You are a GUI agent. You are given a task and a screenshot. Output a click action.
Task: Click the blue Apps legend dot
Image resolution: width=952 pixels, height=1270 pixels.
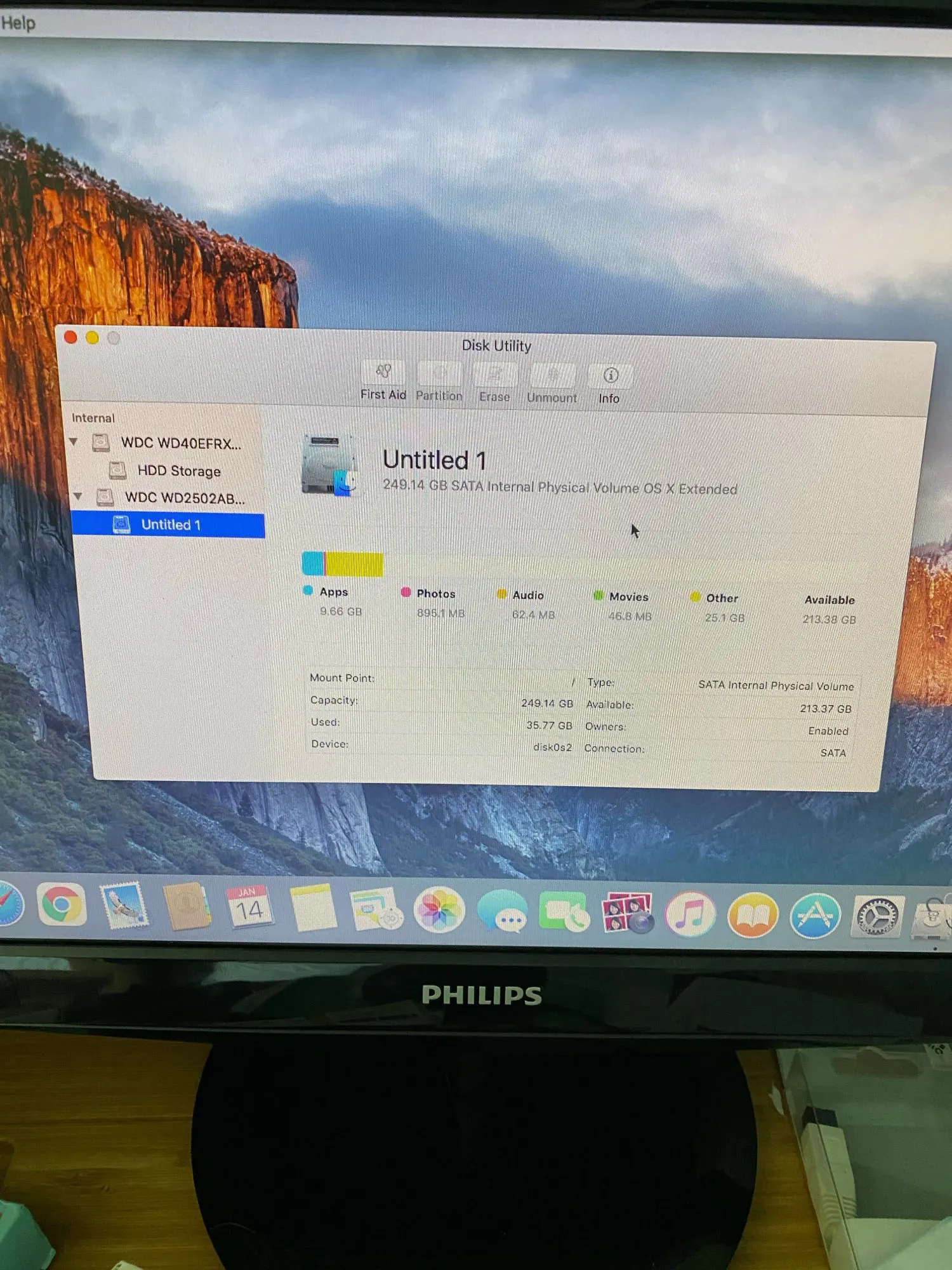tap(308, 591)
